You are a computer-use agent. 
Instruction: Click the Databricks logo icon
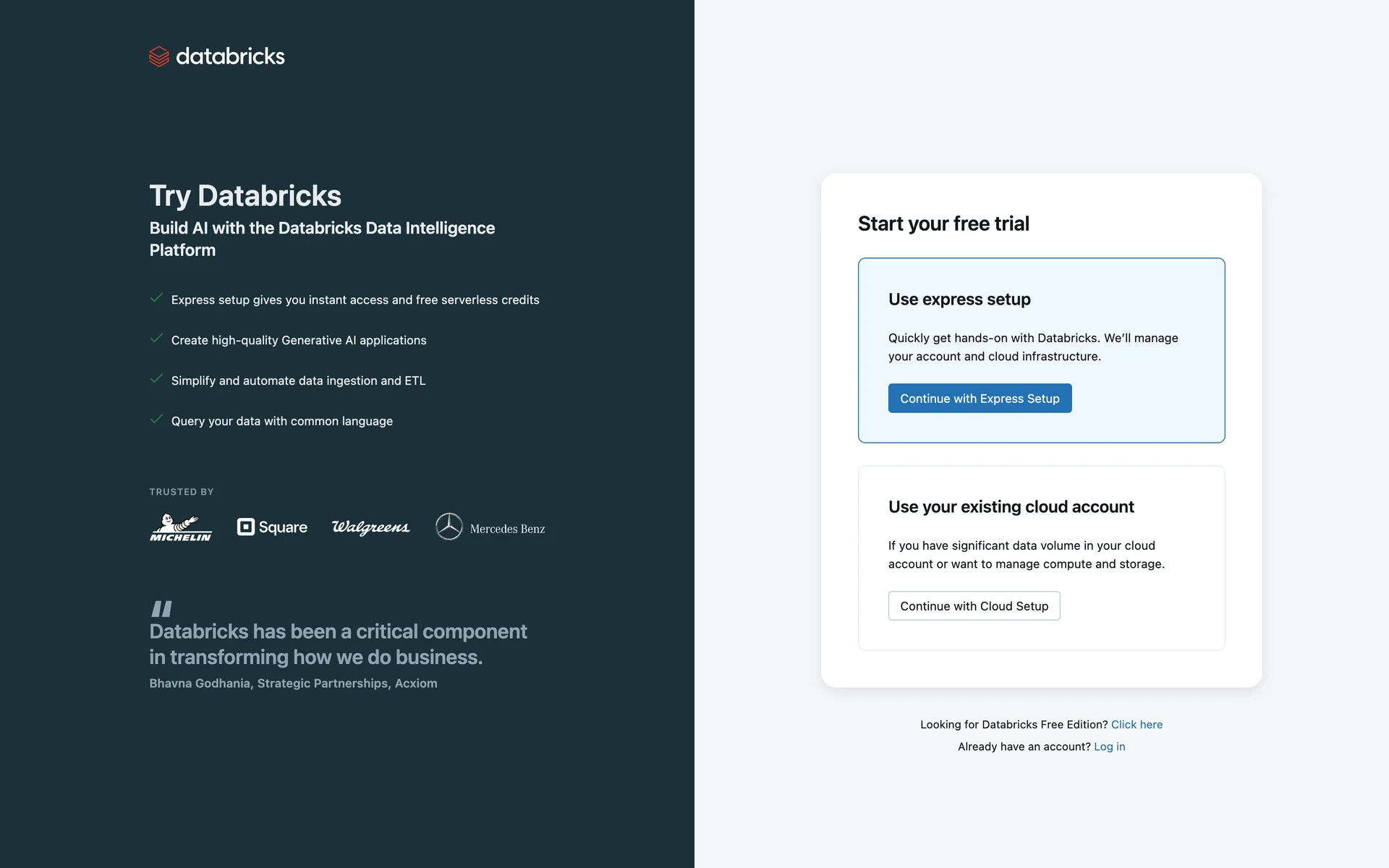[158, 56]
